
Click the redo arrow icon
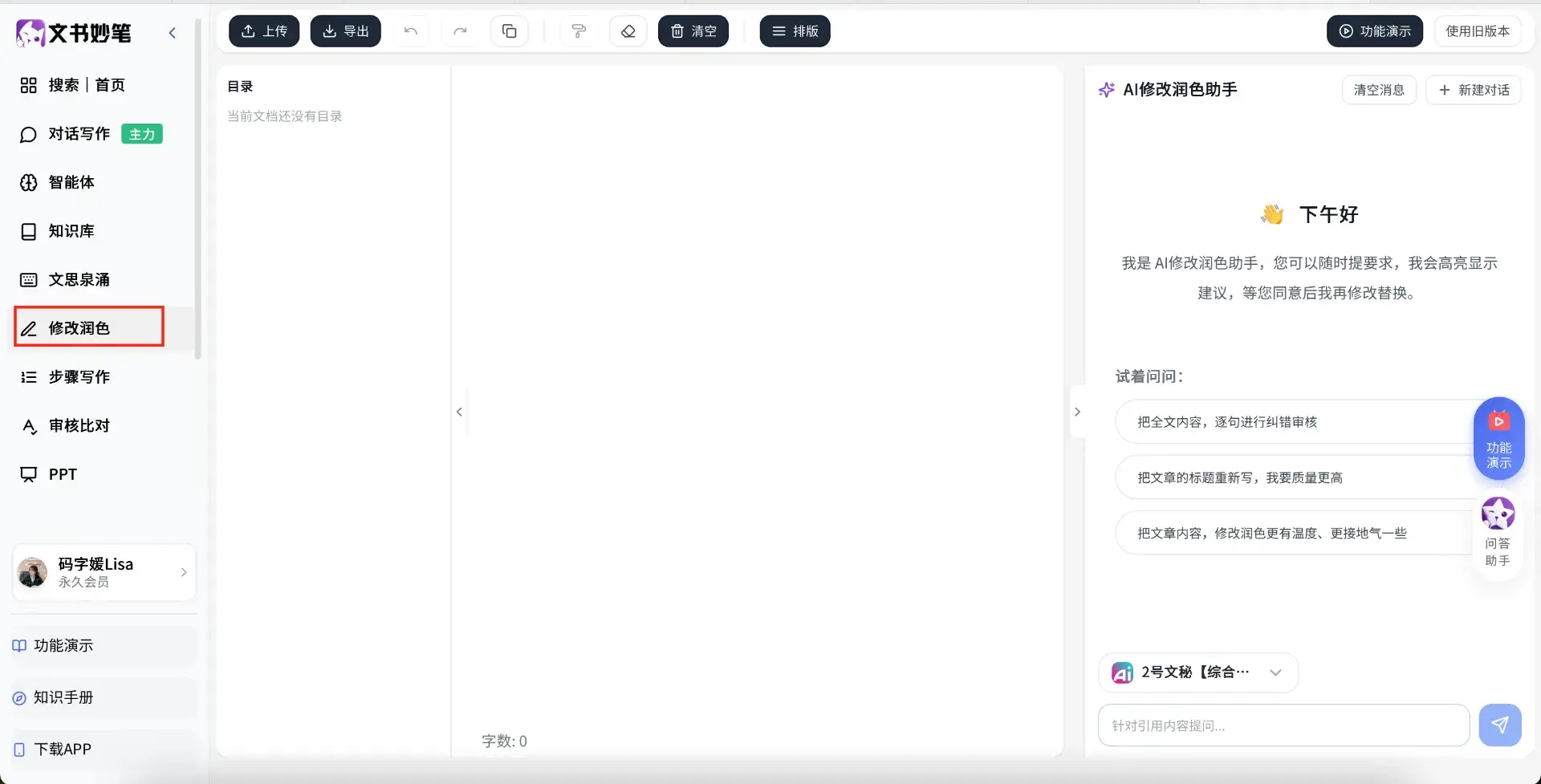(460, 31)
